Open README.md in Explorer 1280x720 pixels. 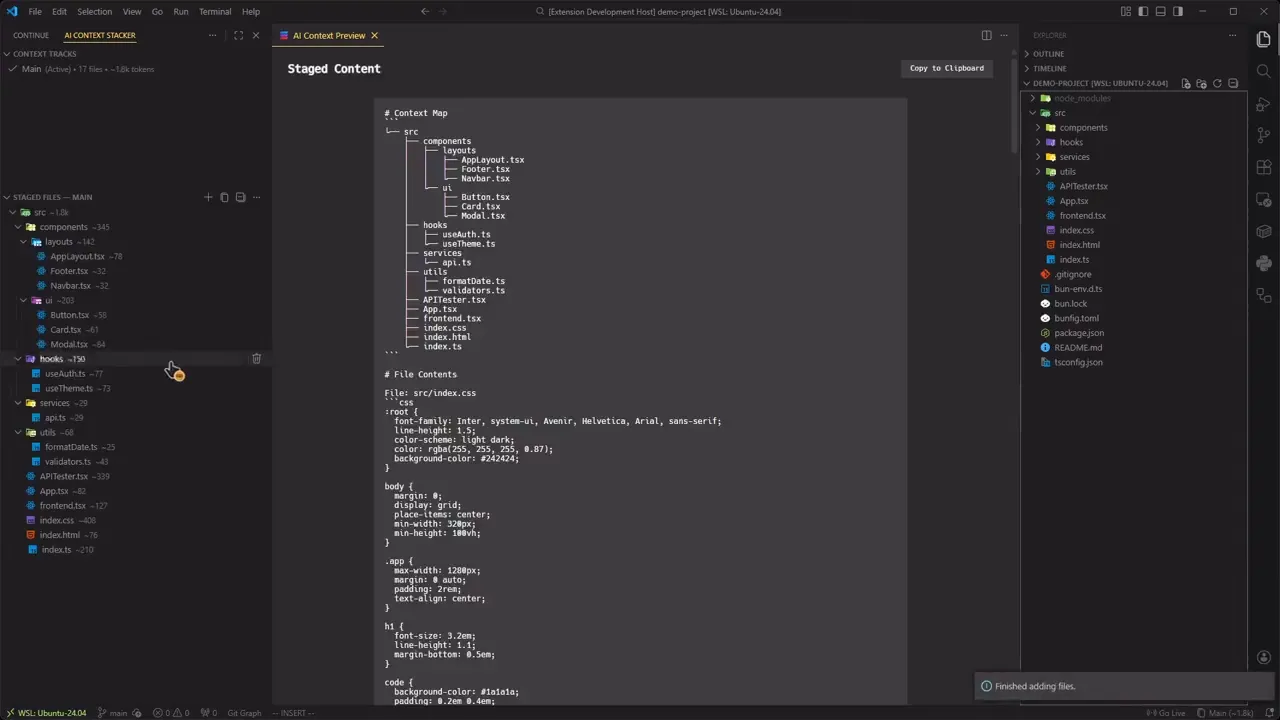(1078, 347)
